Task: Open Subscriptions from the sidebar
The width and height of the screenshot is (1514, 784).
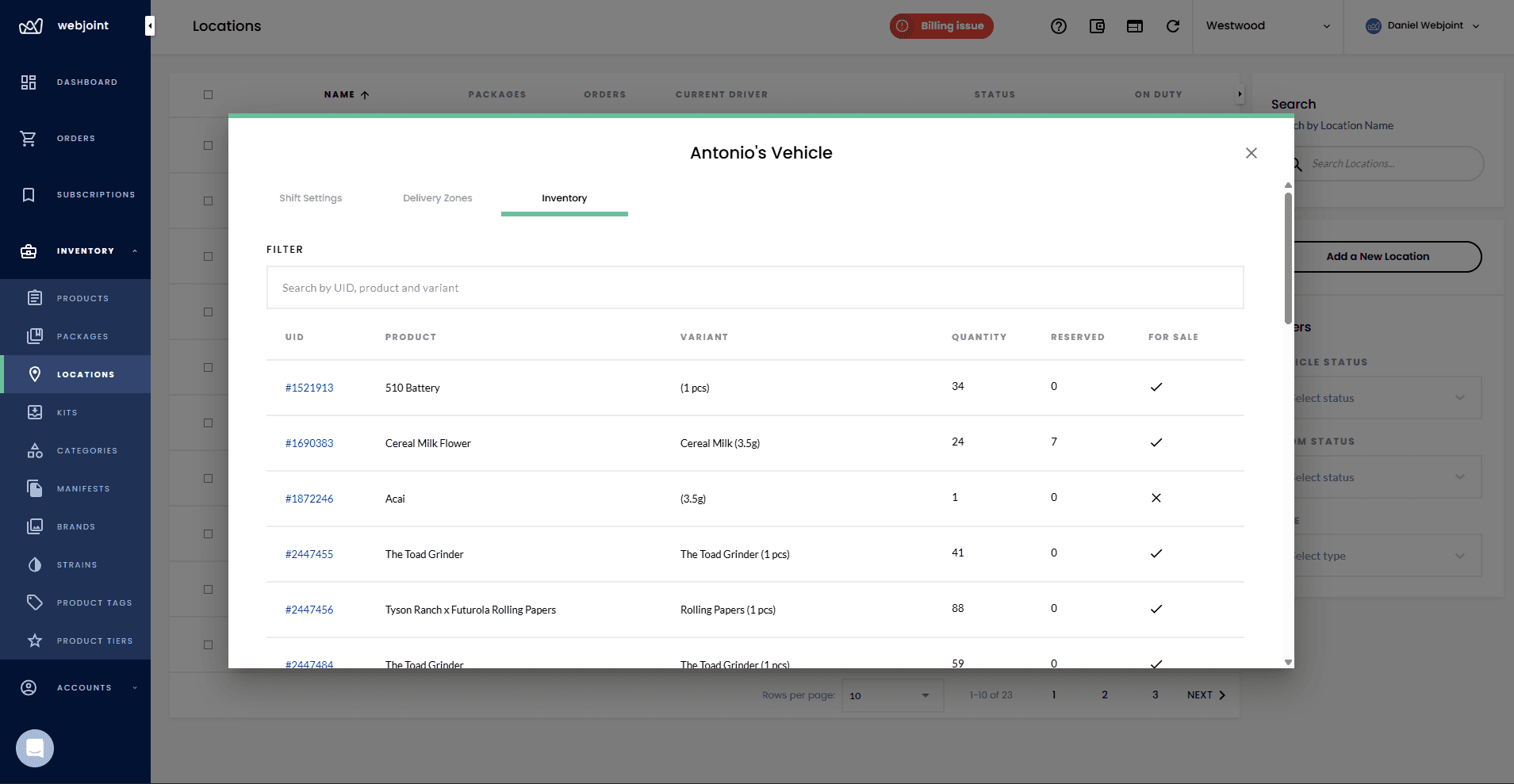Action: point(96,194)
